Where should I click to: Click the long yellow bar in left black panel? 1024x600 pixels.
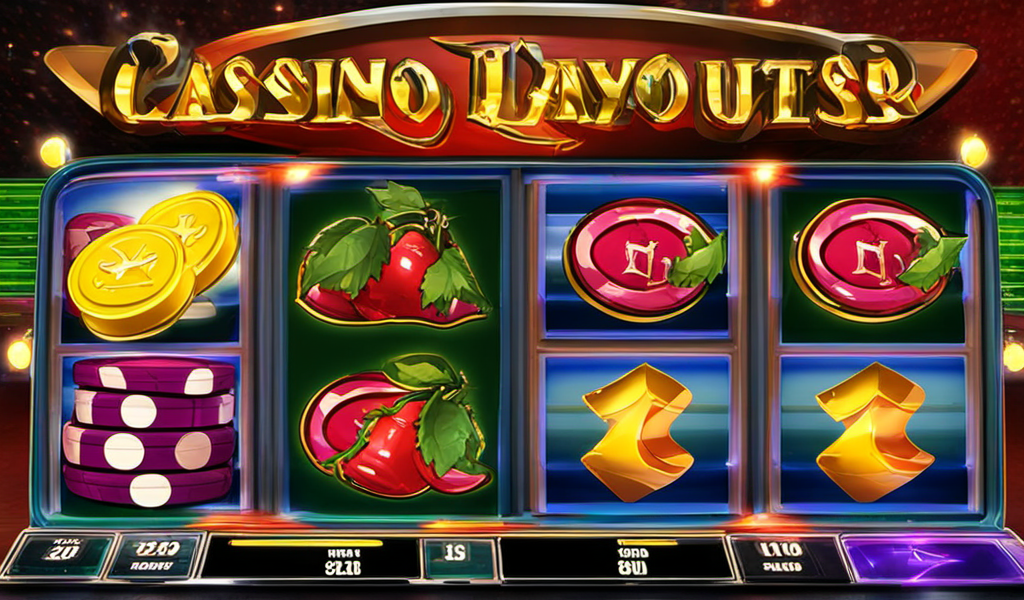(306, 543)
